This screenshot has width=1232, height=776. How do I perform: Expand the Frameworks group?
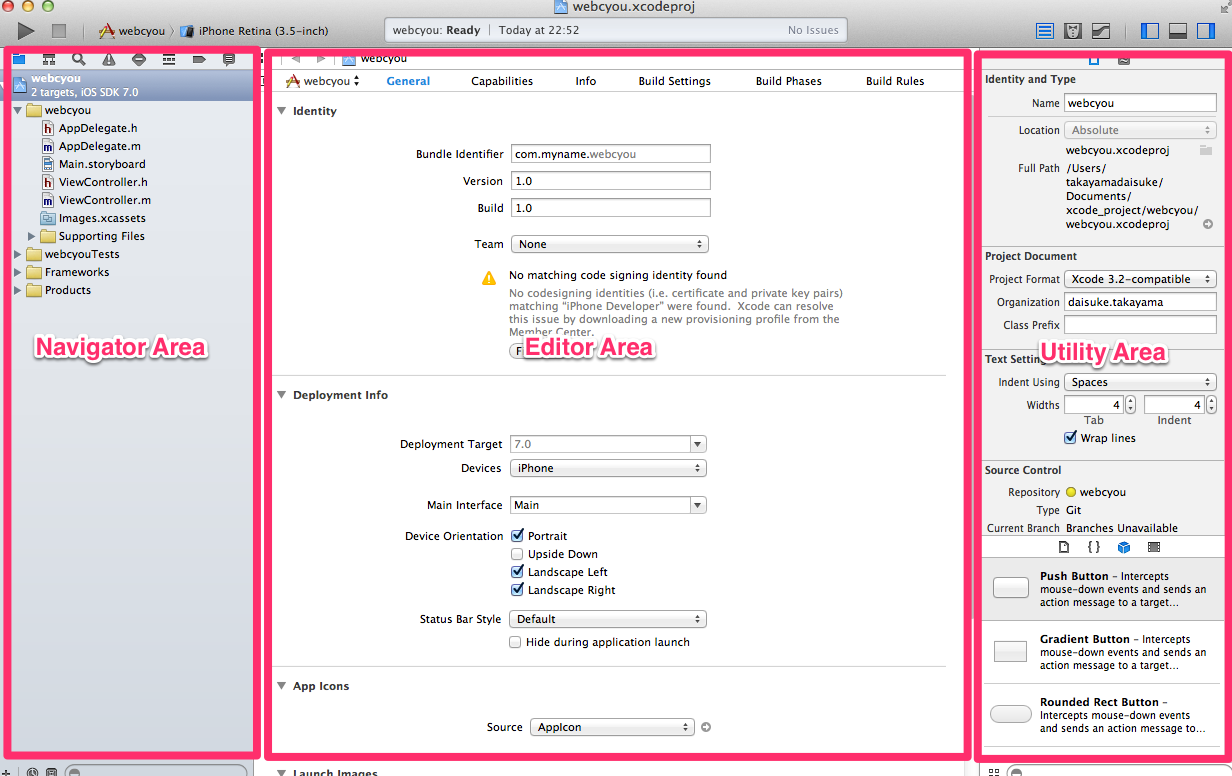point(18,272)
